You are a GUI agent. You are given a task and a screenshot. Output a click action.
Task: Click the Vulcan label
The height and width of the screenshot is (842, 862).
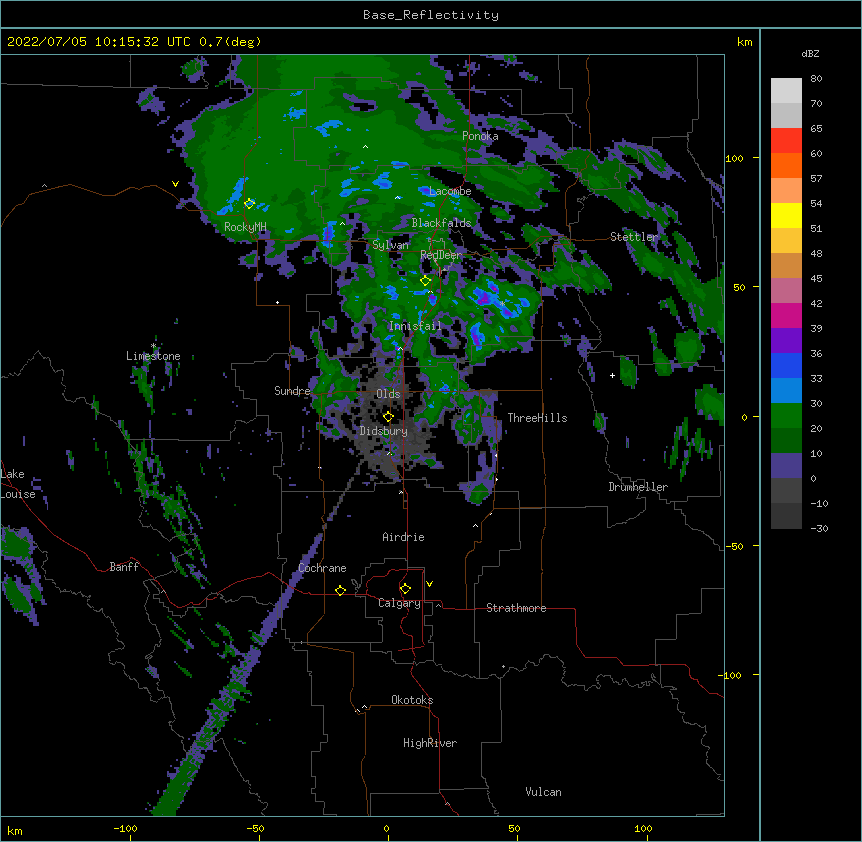[543, 792]
